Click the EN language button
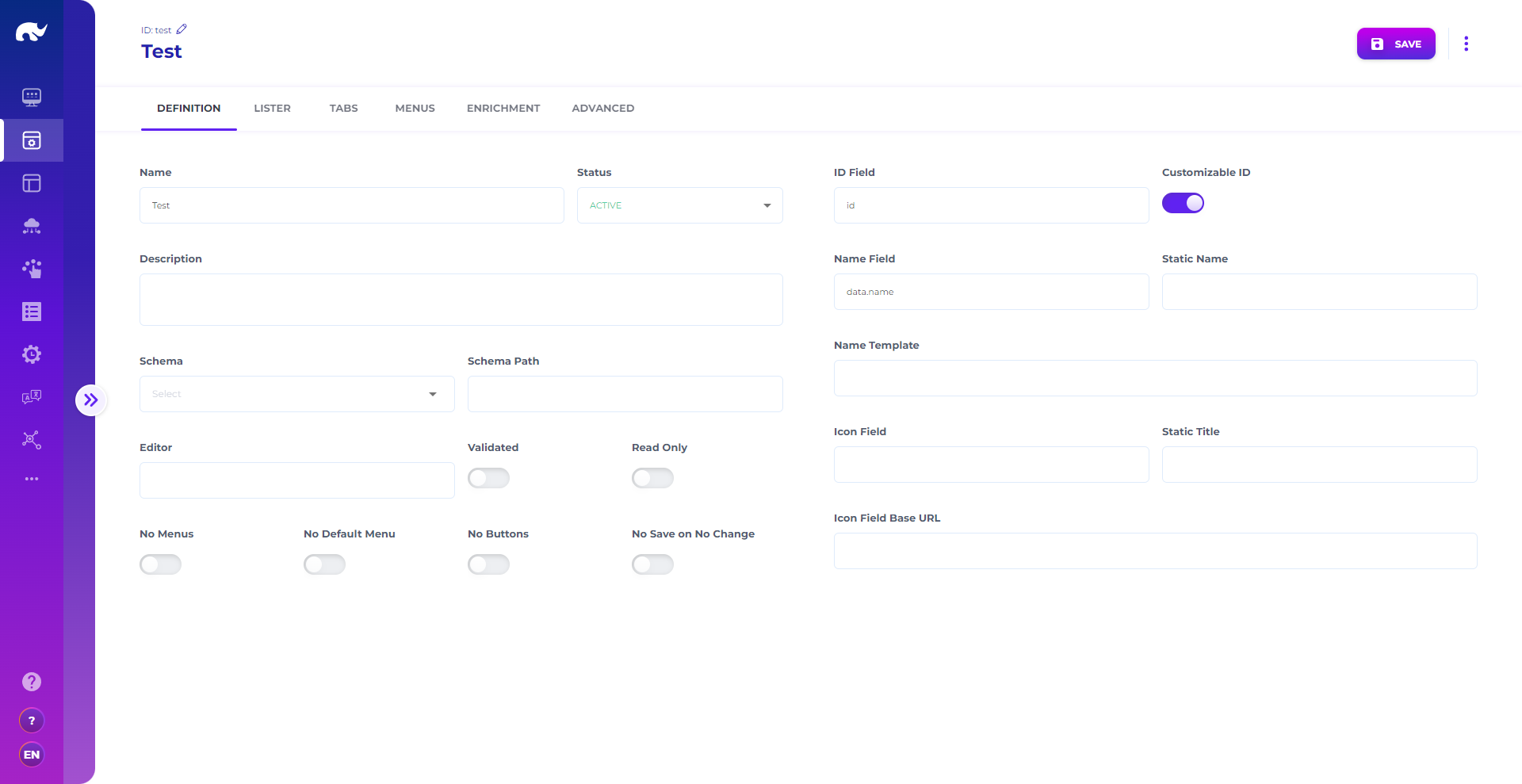The image size is (1522, 784). coord(32,755)
